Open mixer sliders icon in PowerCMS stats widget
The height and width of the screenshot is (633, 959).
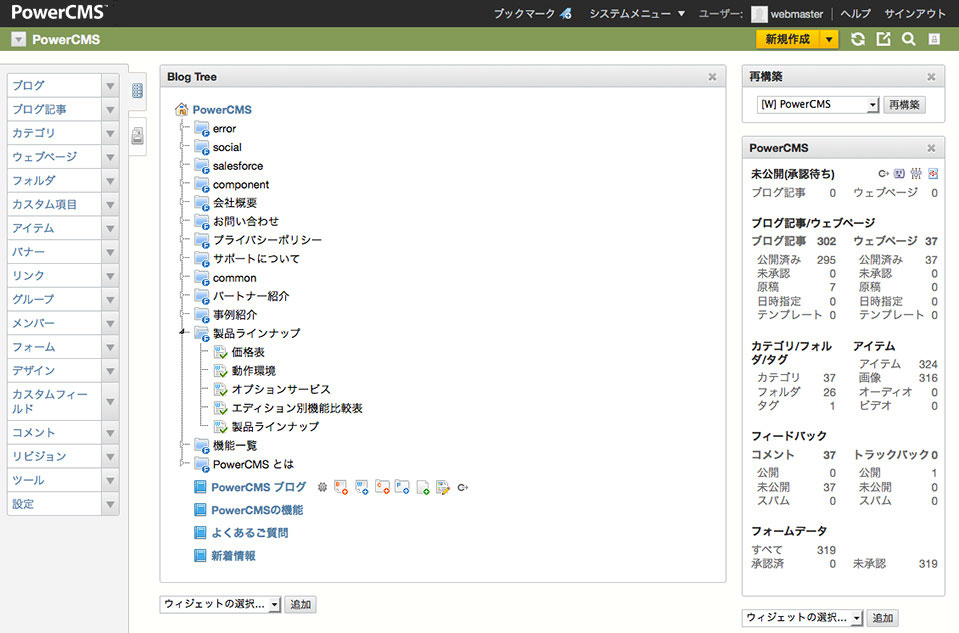coord(916,174)
